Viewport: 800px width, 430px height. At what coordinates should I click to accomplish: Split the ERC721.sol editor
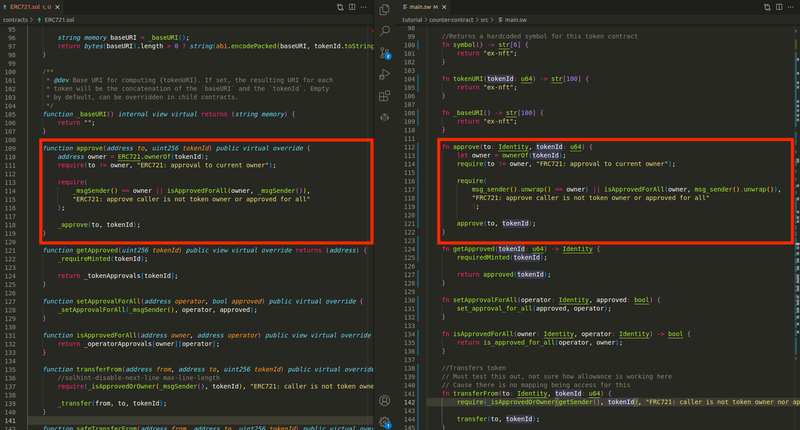pyautogui.click(x=352, y=7)
